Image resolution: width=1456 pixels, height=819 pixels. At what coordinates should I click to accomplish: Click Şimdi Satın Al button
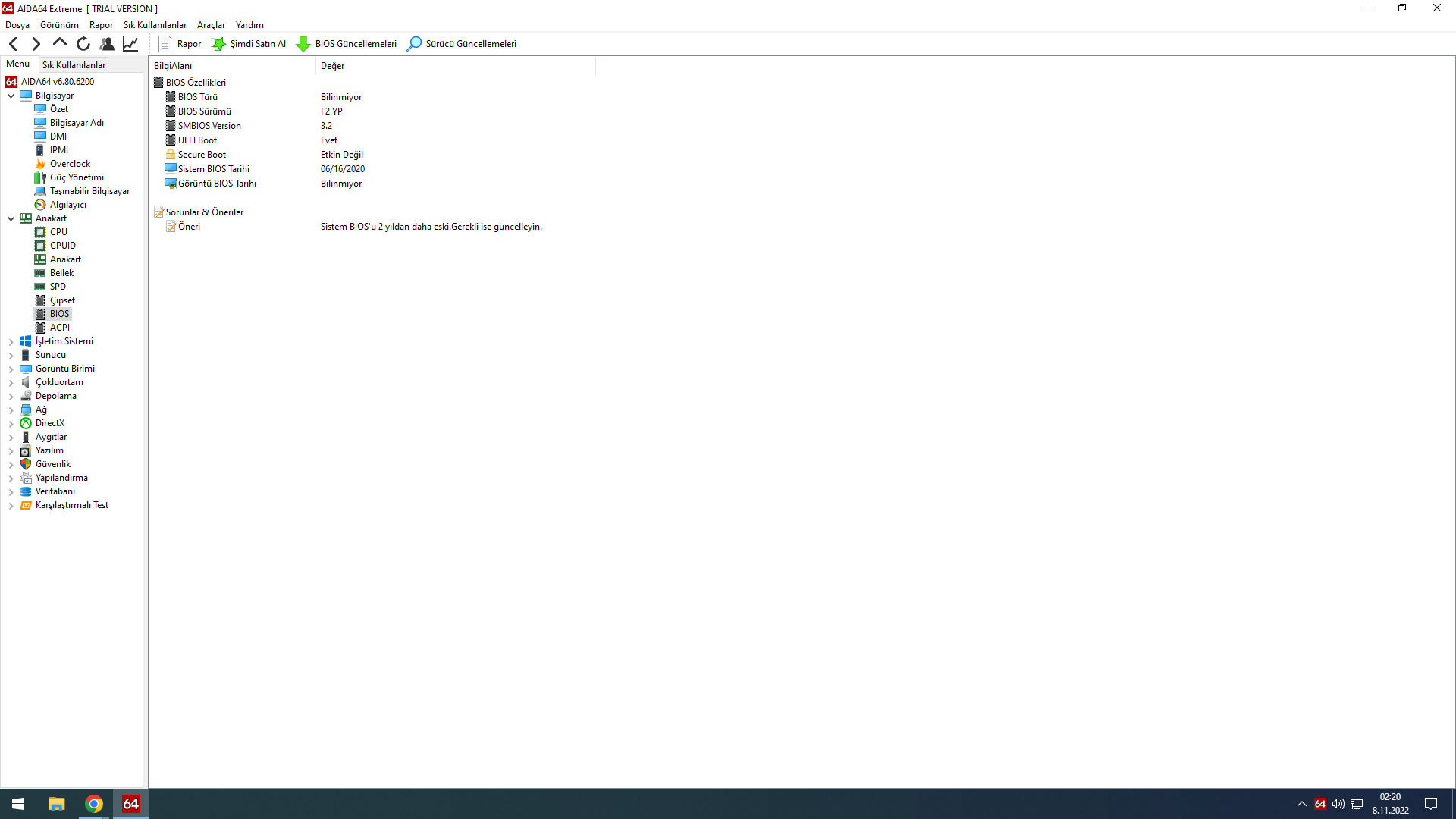click(249, 44)
